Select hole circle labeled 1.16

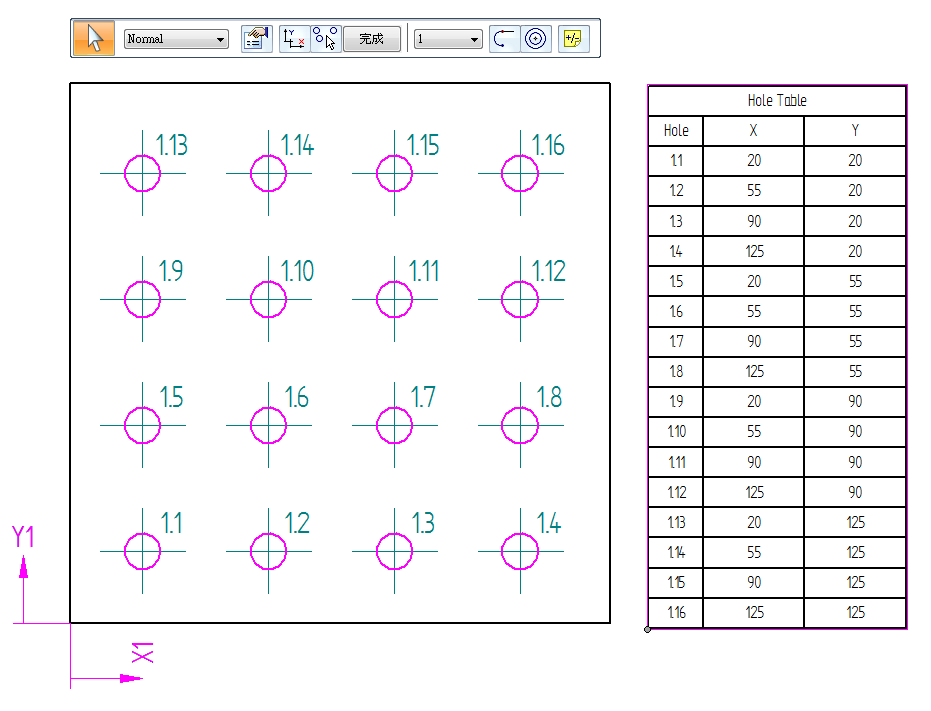click(520, 173)
